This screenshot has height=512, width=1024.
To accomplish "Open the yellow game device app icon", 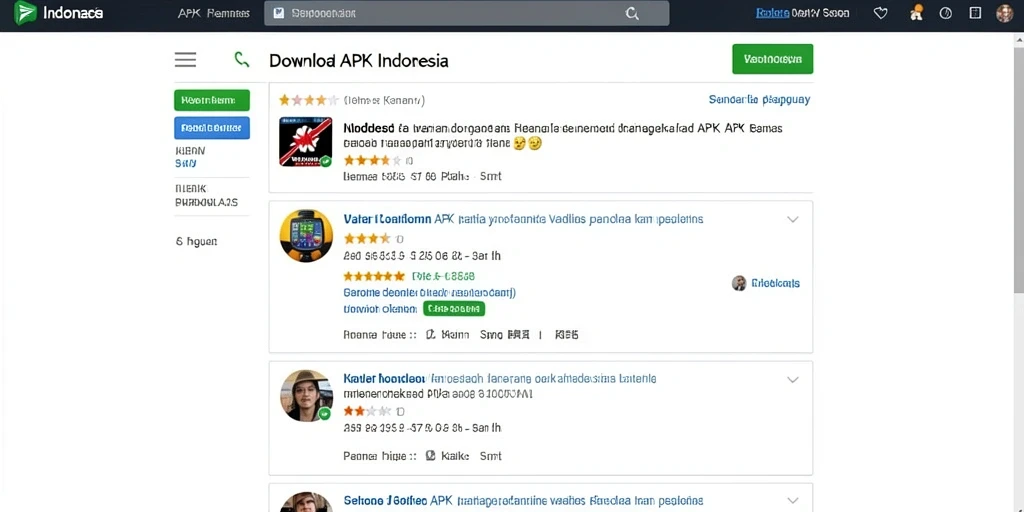I will tap(306, 236).
